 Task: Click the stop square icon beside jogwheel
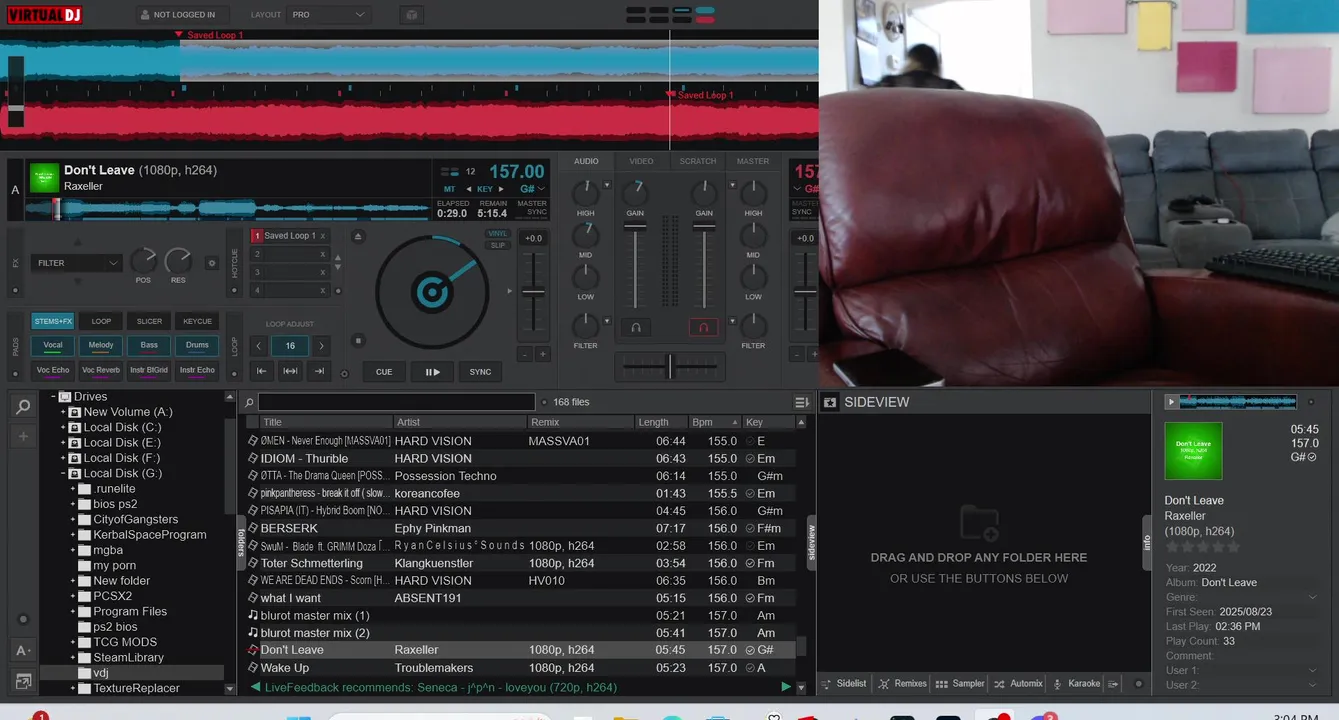(359, 340)
